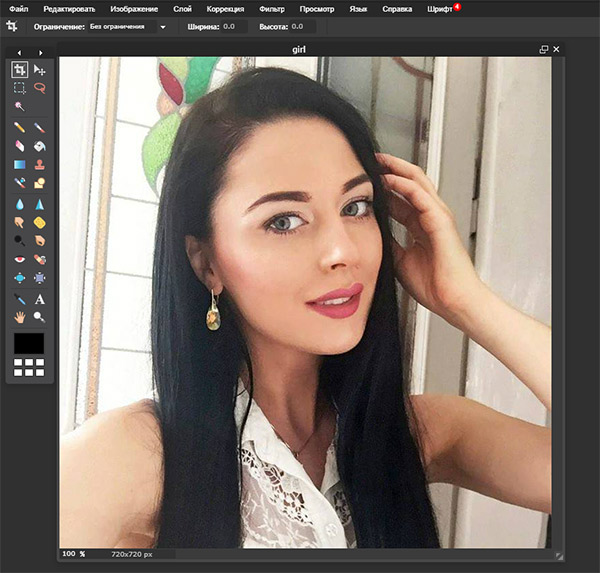
Task: Select the Type (A) text tool
Action: tap(40, 299)
